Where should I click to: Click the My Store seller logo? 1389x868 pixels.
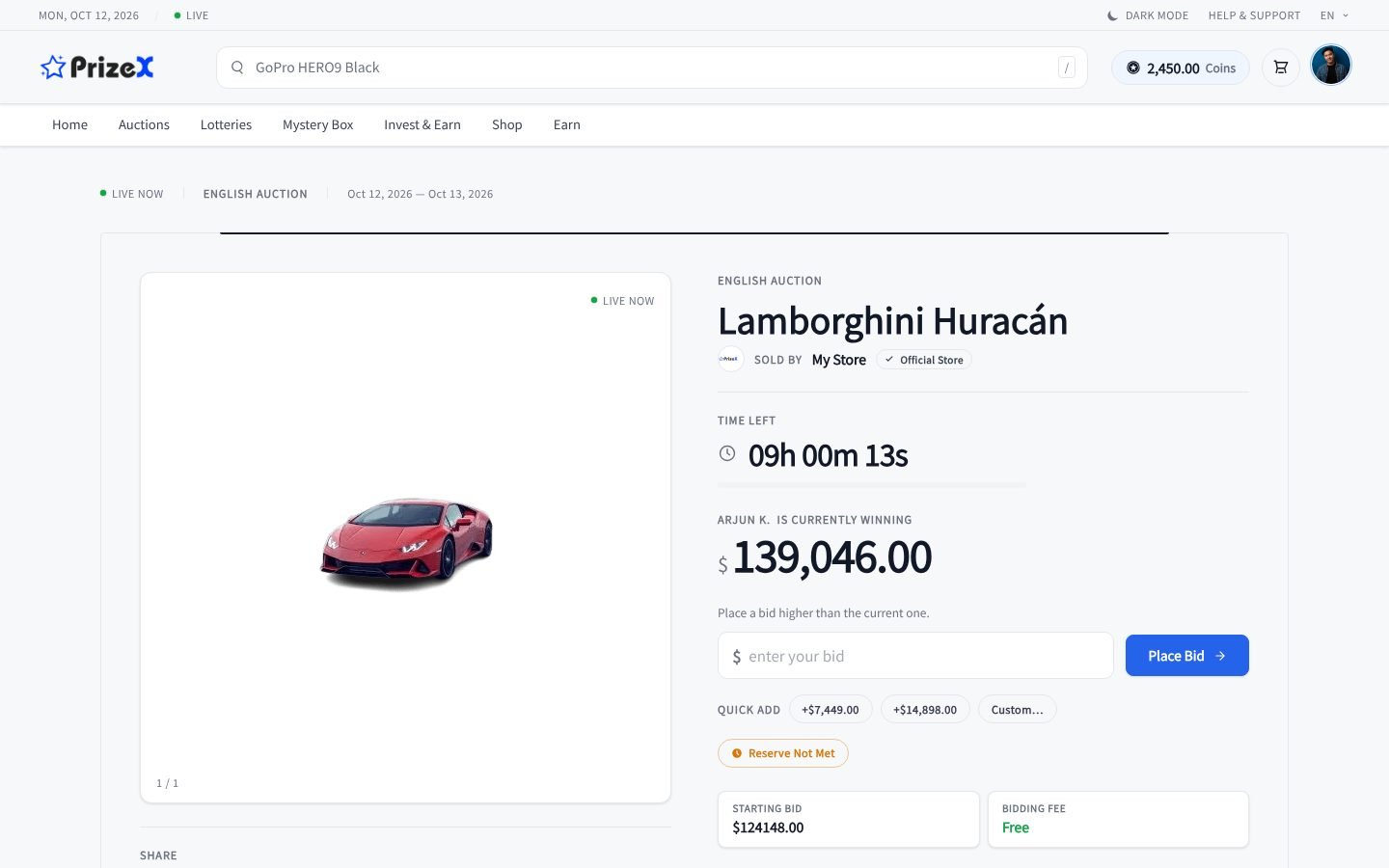[731, 359]
